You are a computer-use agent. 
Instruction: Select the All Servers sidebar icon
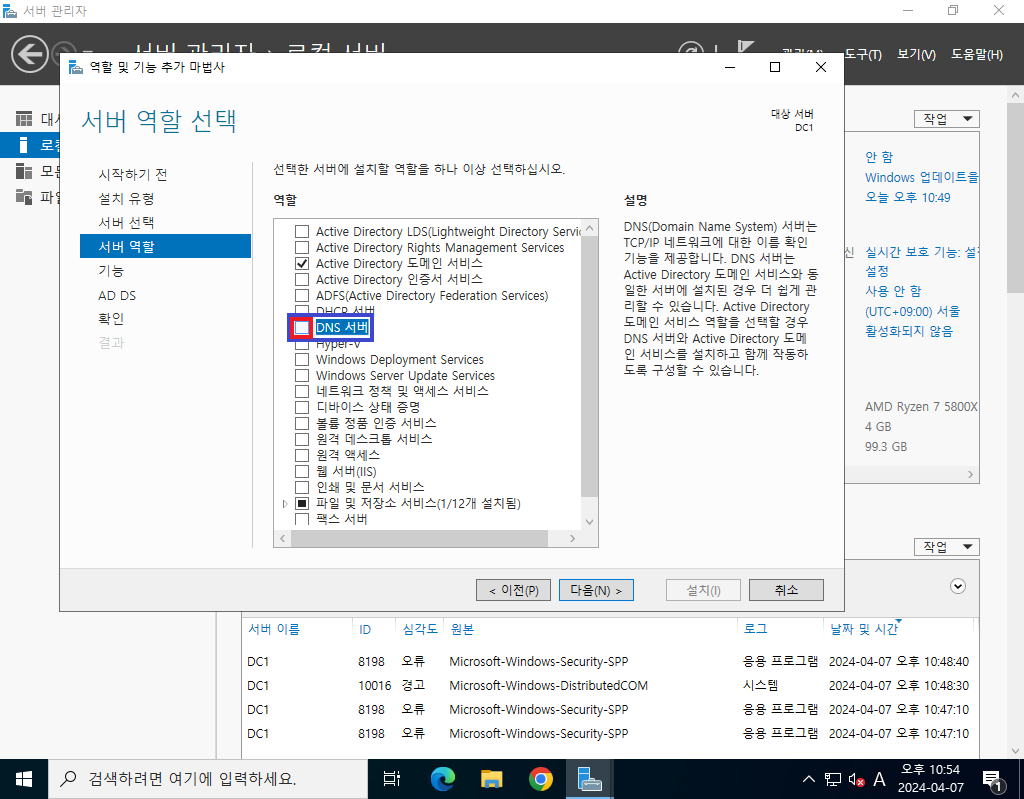24,171
